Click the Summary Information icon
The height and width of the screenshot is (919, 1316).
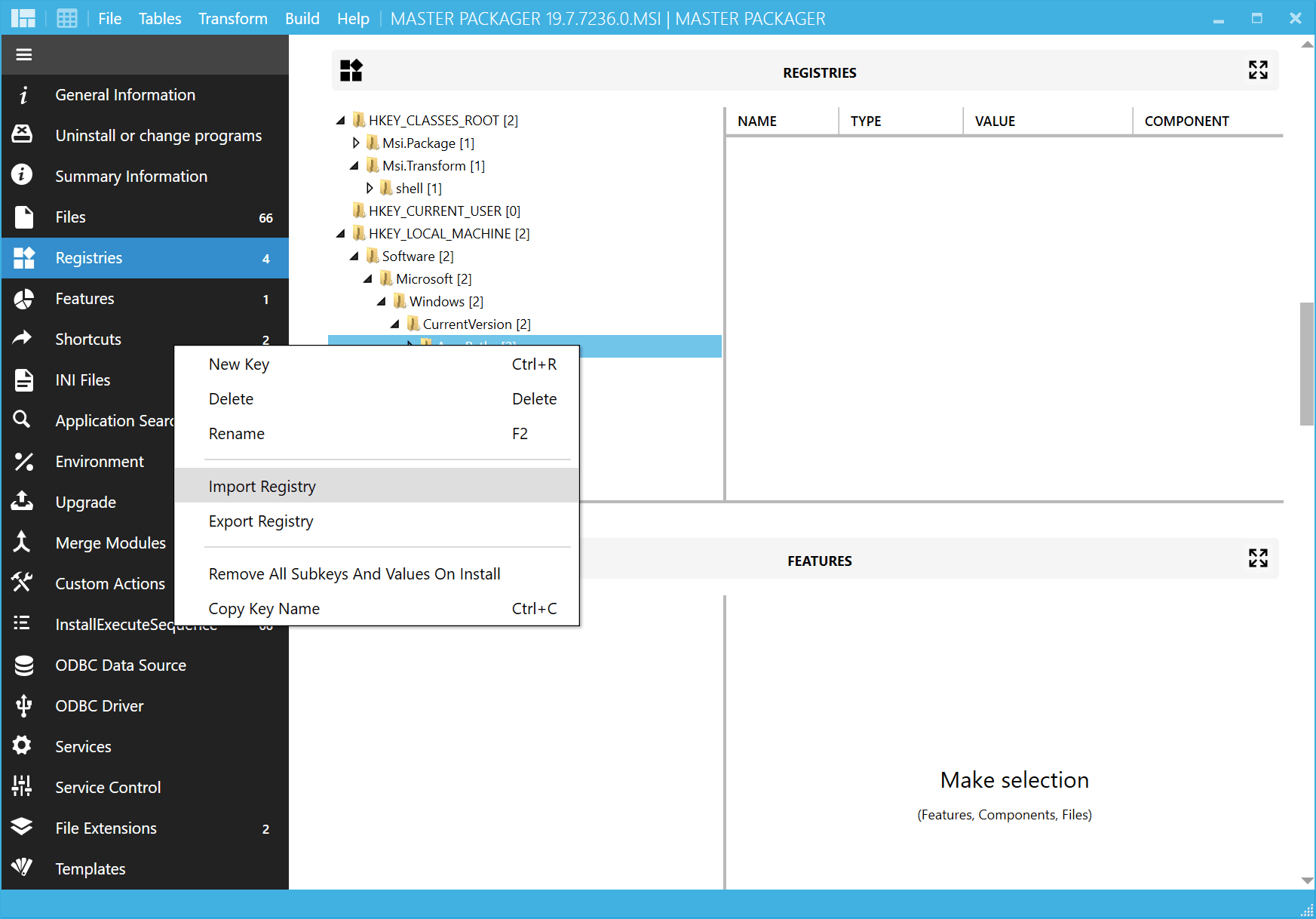[x=23, y=176]
